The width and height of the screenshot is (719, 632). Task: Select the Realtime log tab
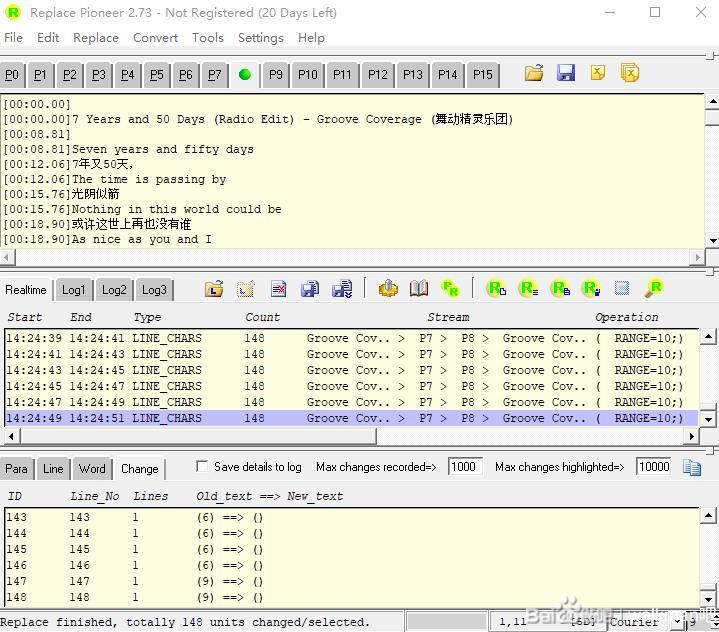pyautogui.click(x=26, y=290)
